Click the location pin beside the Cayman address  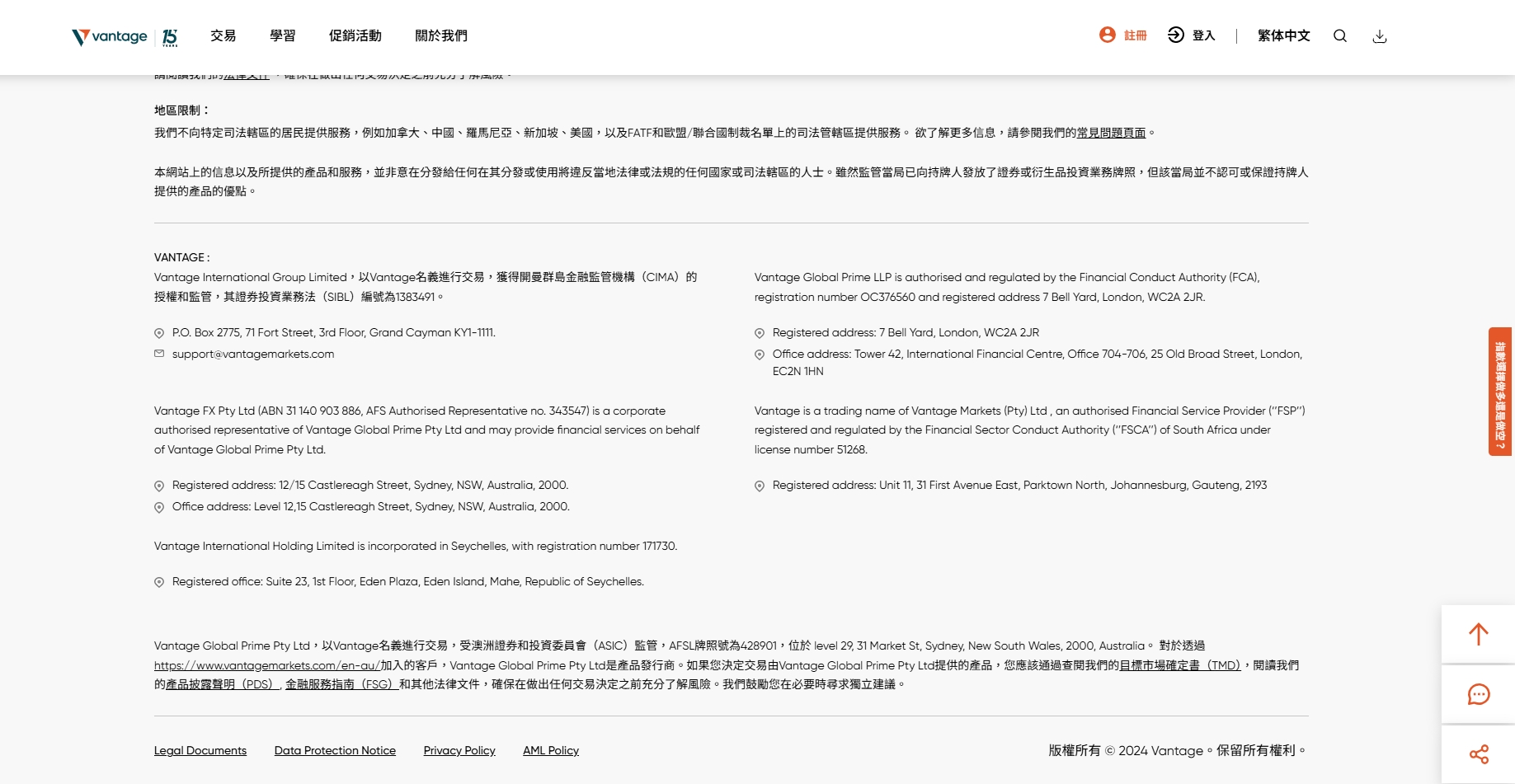[159, 333]
